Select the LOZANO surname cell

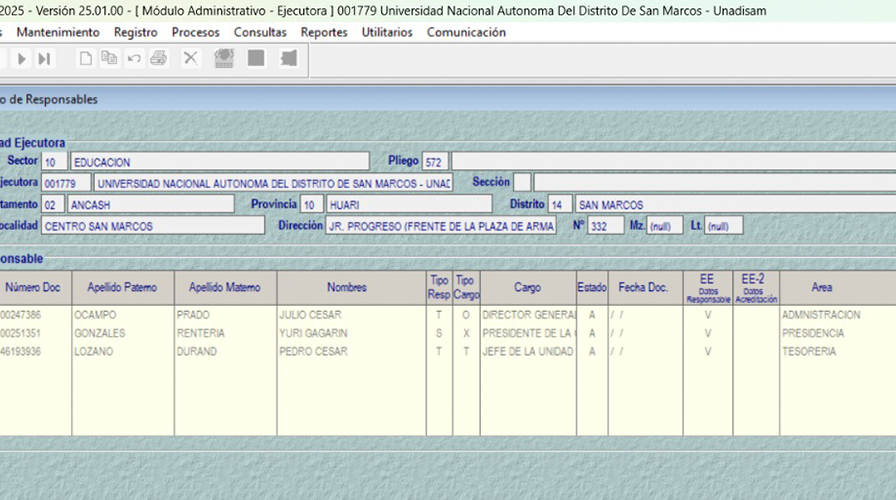click(x=123, y=351)
